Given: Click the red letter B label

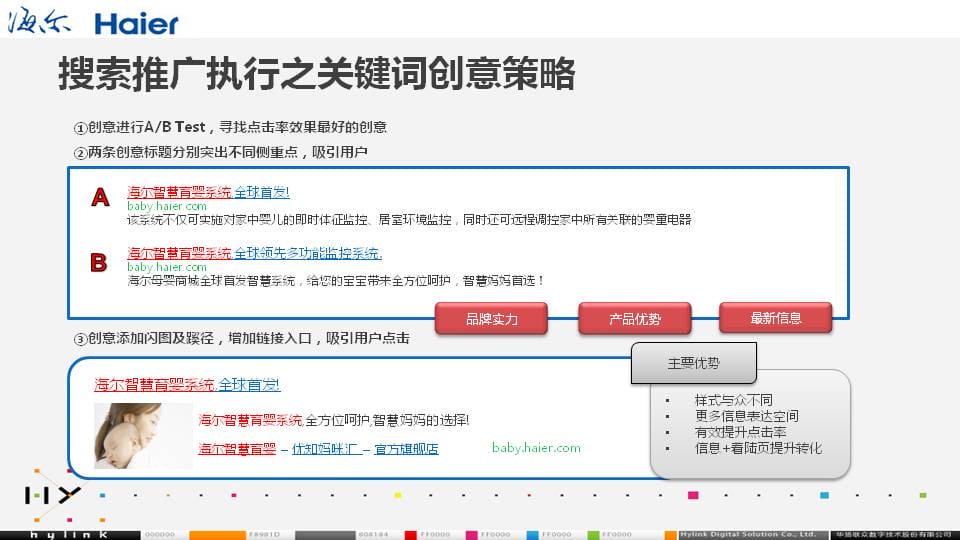Looking at the screenshot, I should click(99, 263).
